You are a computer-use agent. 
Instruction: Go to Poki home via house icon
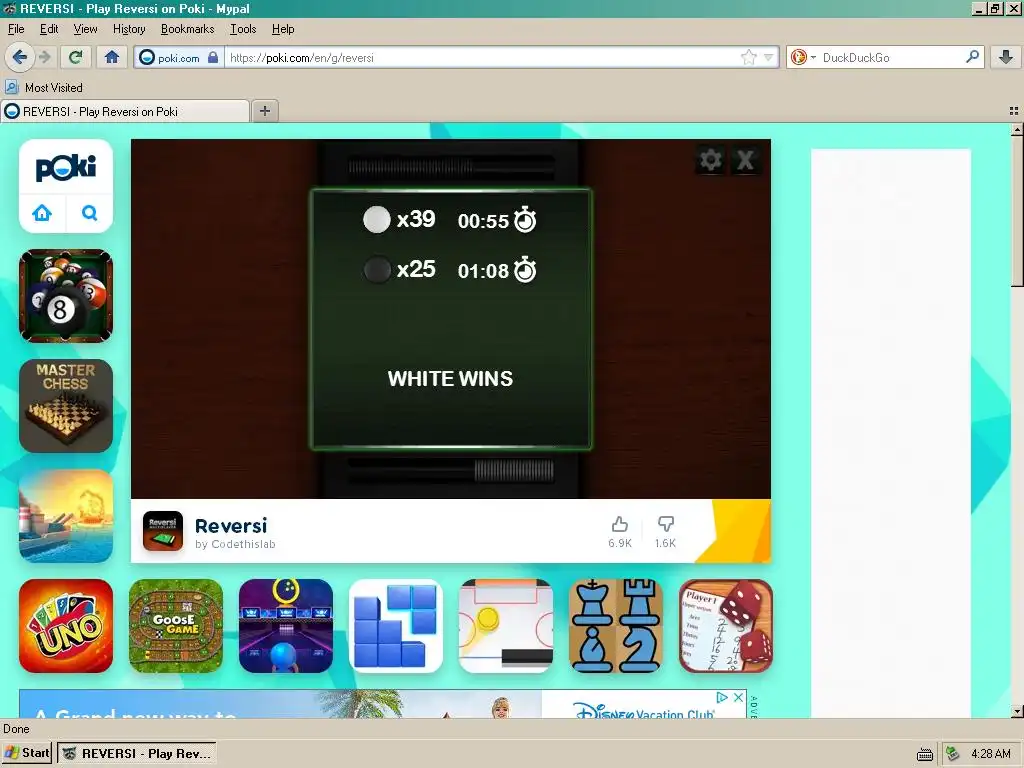pos(42,213)
